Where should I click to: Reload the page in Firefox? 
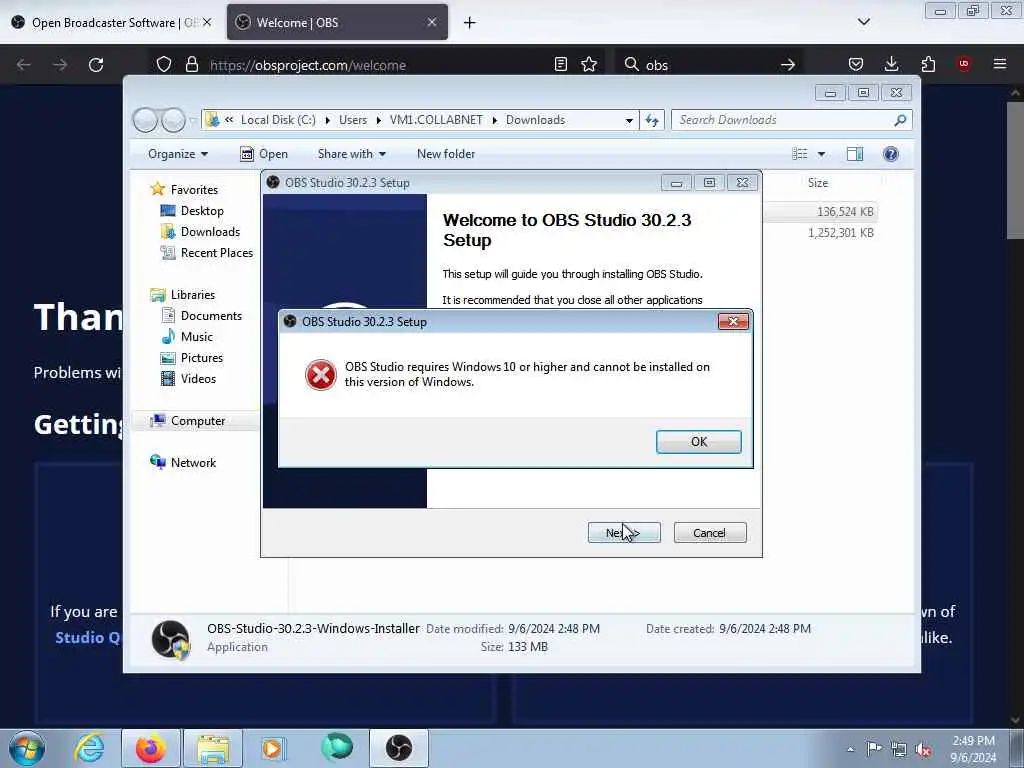[96, 65]
